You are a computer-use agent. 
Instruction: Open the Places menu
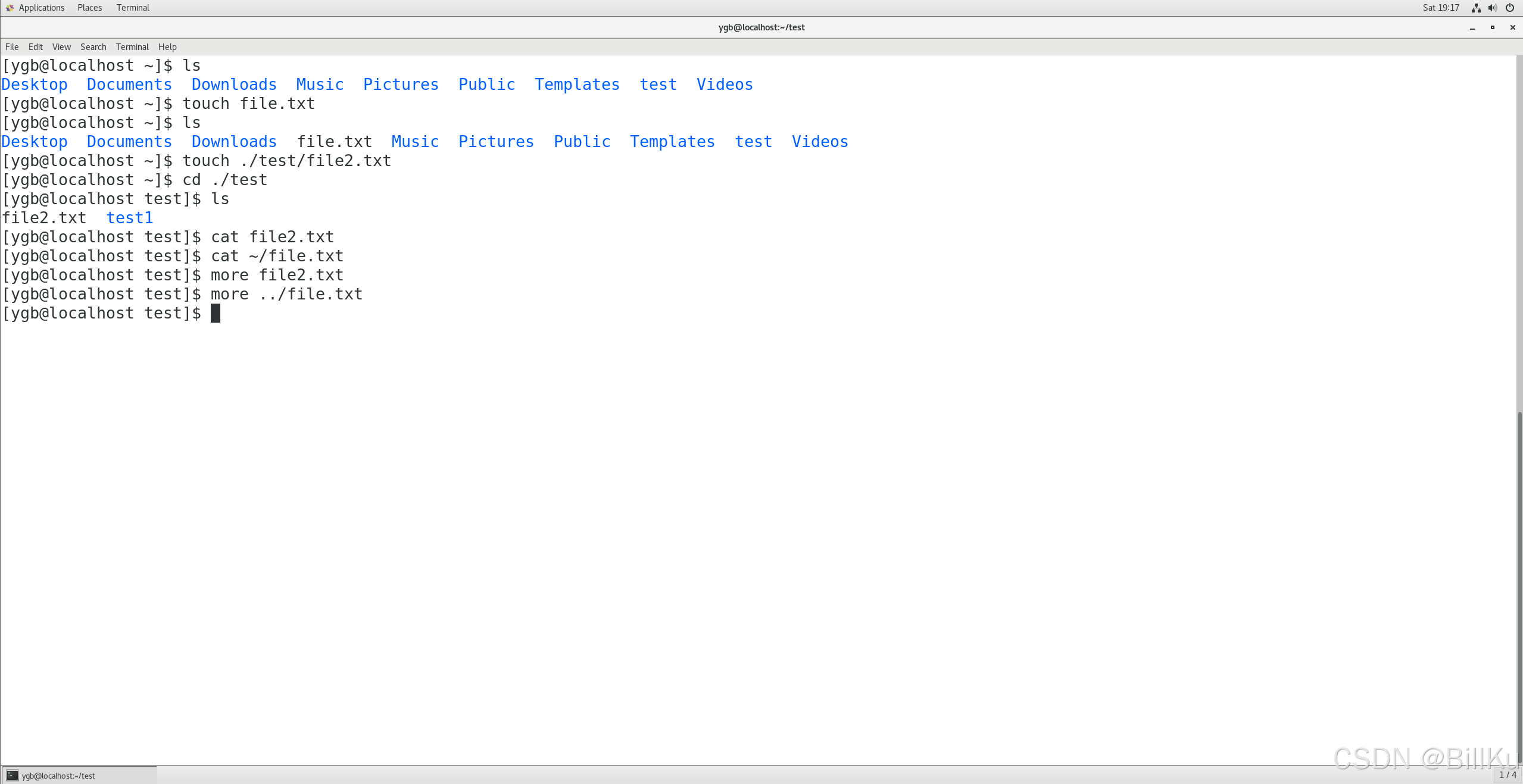pyautogui.click(x=89, y=8)
